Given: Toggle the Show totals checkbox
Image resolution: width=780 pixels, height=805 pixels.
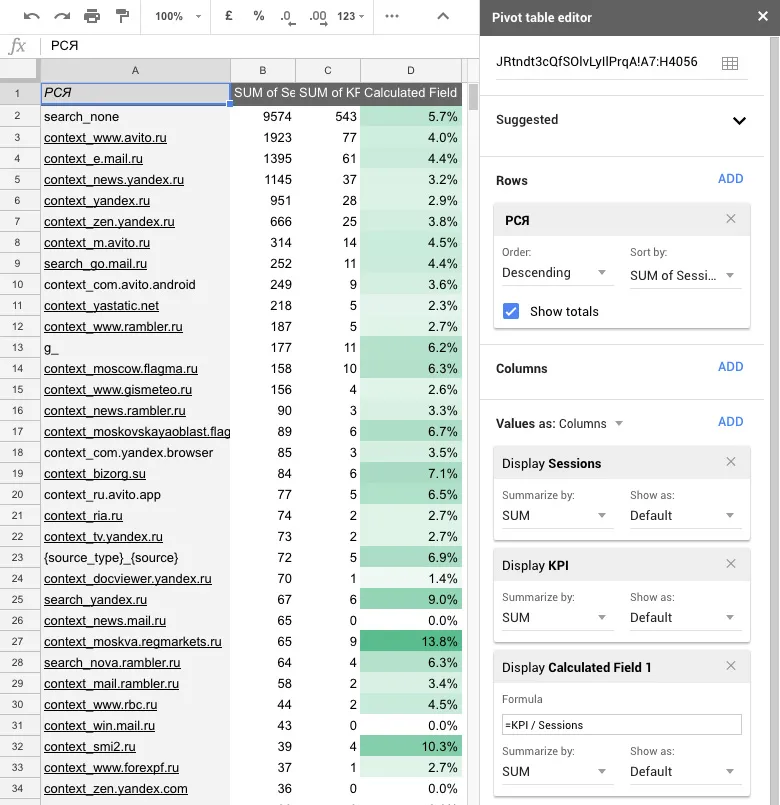Looking at the screenshot, I should [x=511, y=311].
